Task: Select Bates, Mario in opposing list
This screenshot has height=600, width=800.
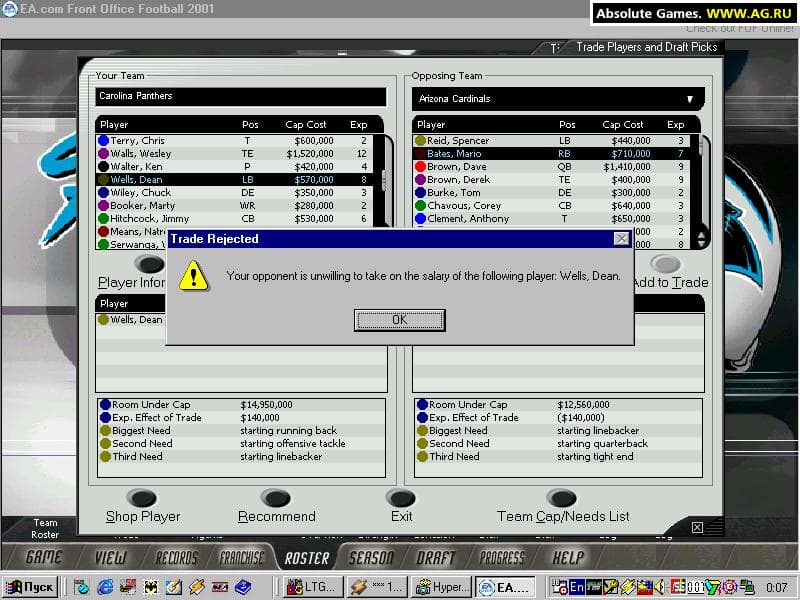Action: pos(551,154)
